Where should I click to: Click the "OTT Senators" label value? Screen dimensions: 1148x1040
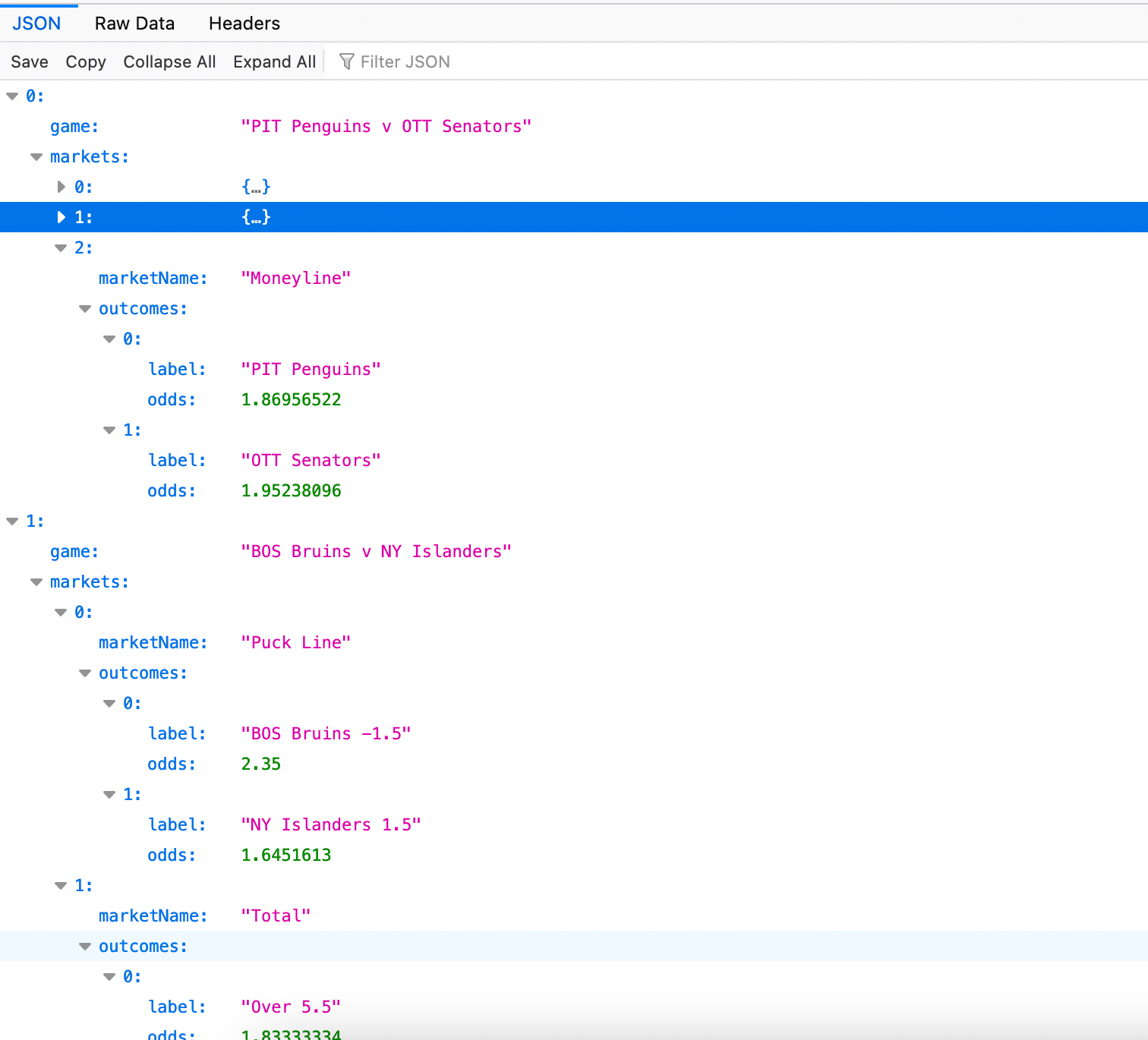point(311,460)
